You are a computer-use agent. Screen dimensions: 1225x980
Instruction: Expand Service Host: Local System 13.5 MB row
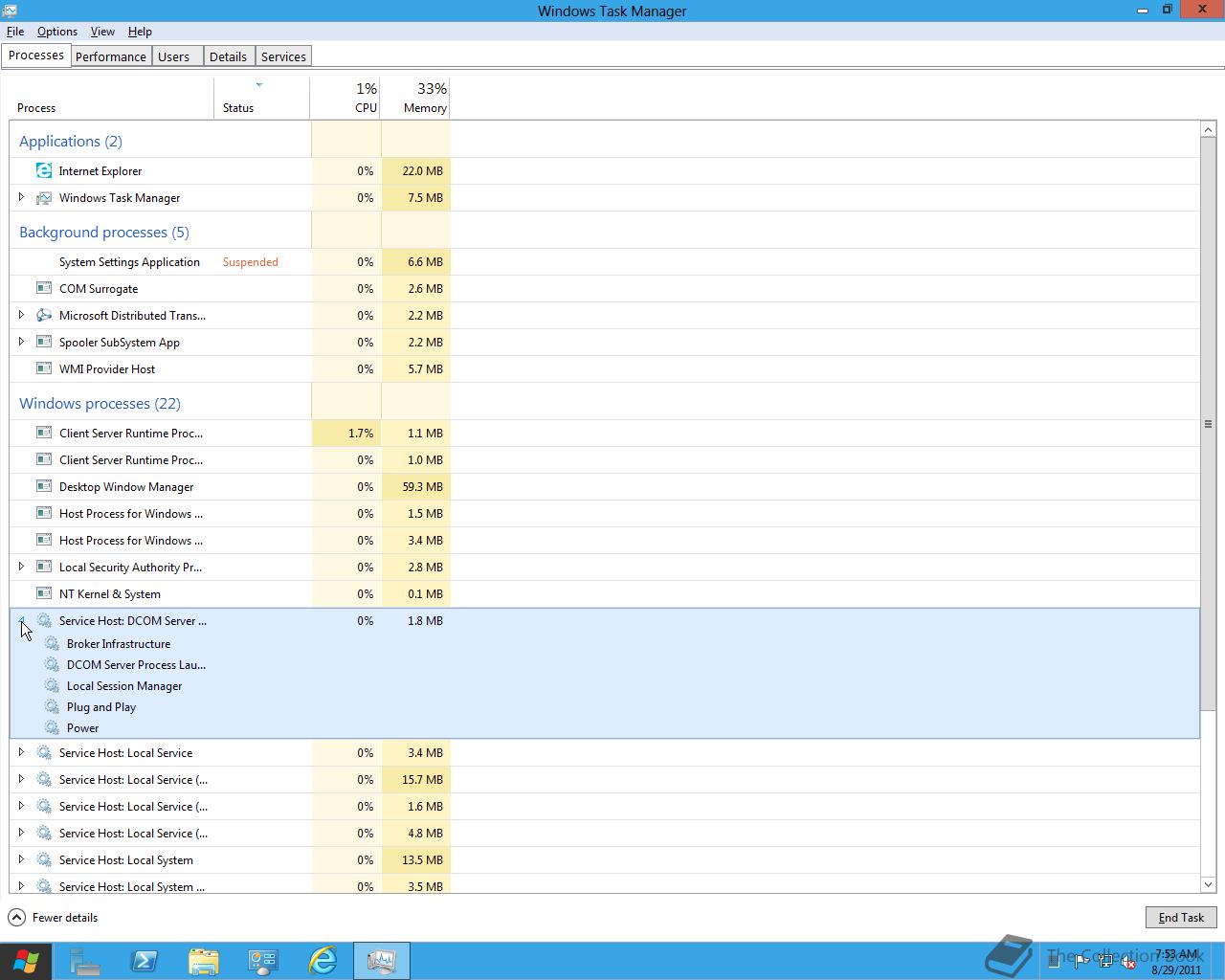tap(21, 858)
